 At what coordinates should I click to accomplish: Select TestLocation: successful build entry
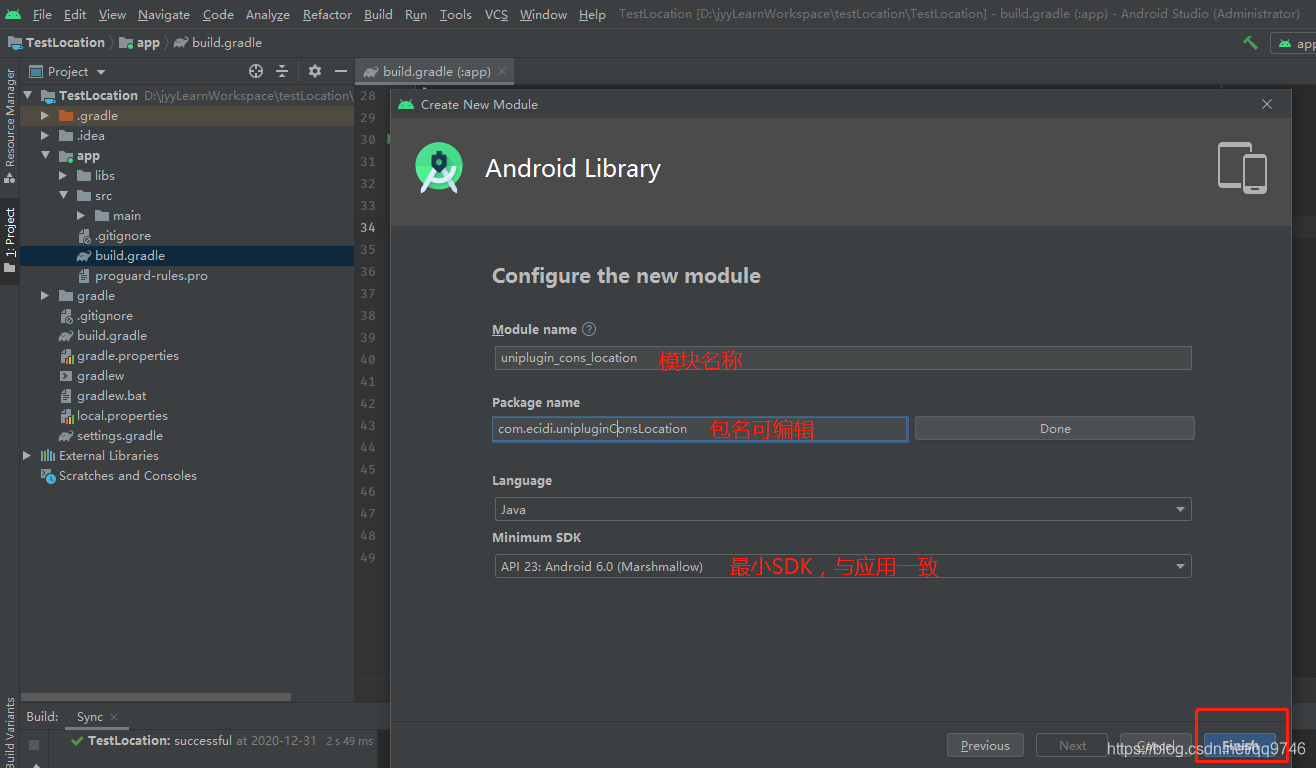(x=220, y=741)
